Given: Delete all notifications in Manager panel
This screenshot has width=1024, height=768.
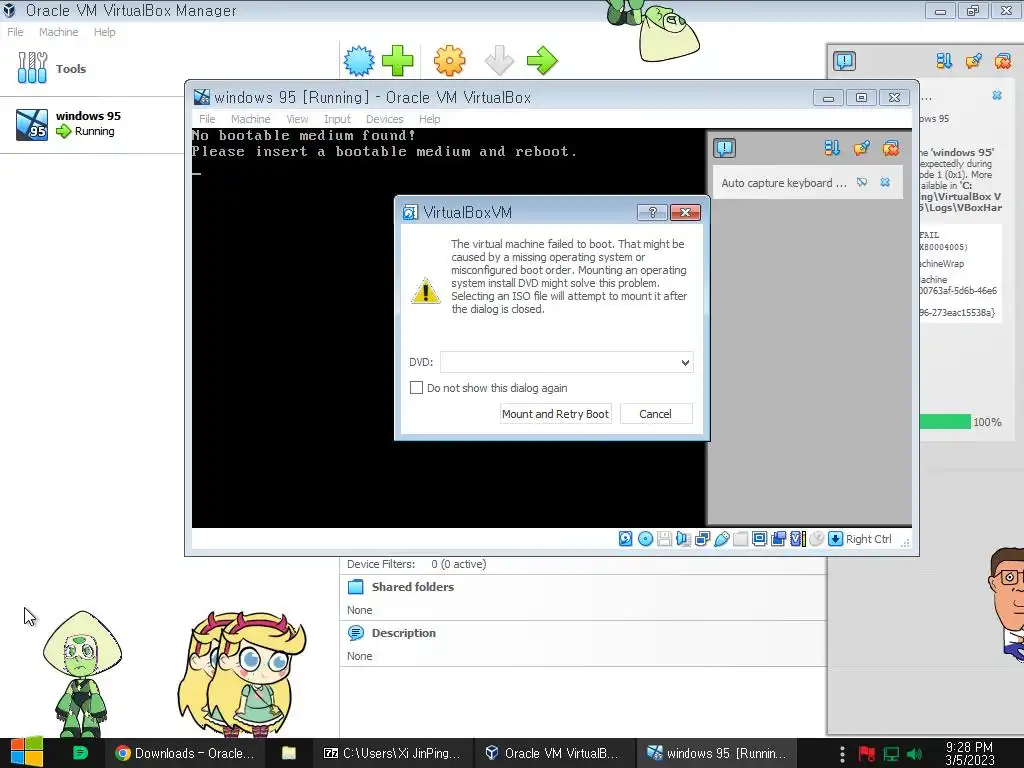Looking at the screenshot, I should coord(1003,61).
